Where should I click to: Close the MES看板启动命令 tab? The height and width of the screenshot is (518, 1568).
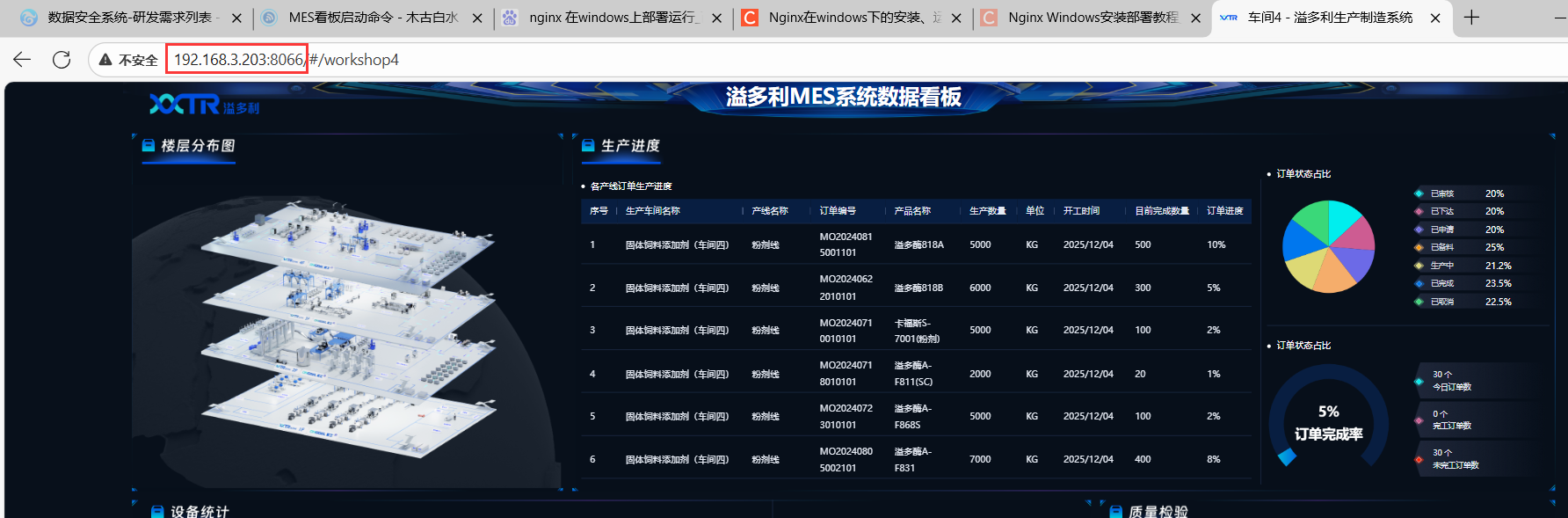[x=477, y=18]
